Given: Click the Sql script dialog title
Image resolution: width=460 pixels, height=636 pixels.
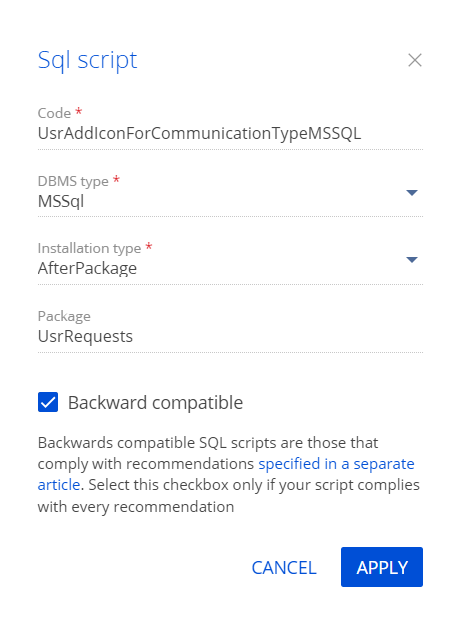Looking at the screenshot, I should (88, 60).
